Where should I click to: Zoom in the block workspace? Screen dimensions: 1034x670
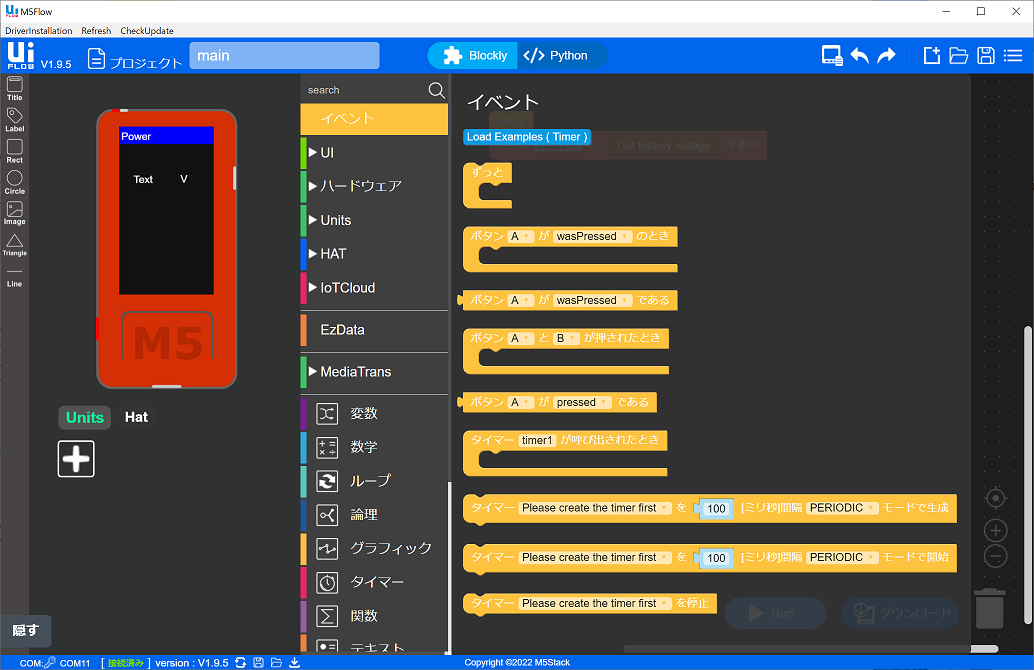[x=995, y=530]
